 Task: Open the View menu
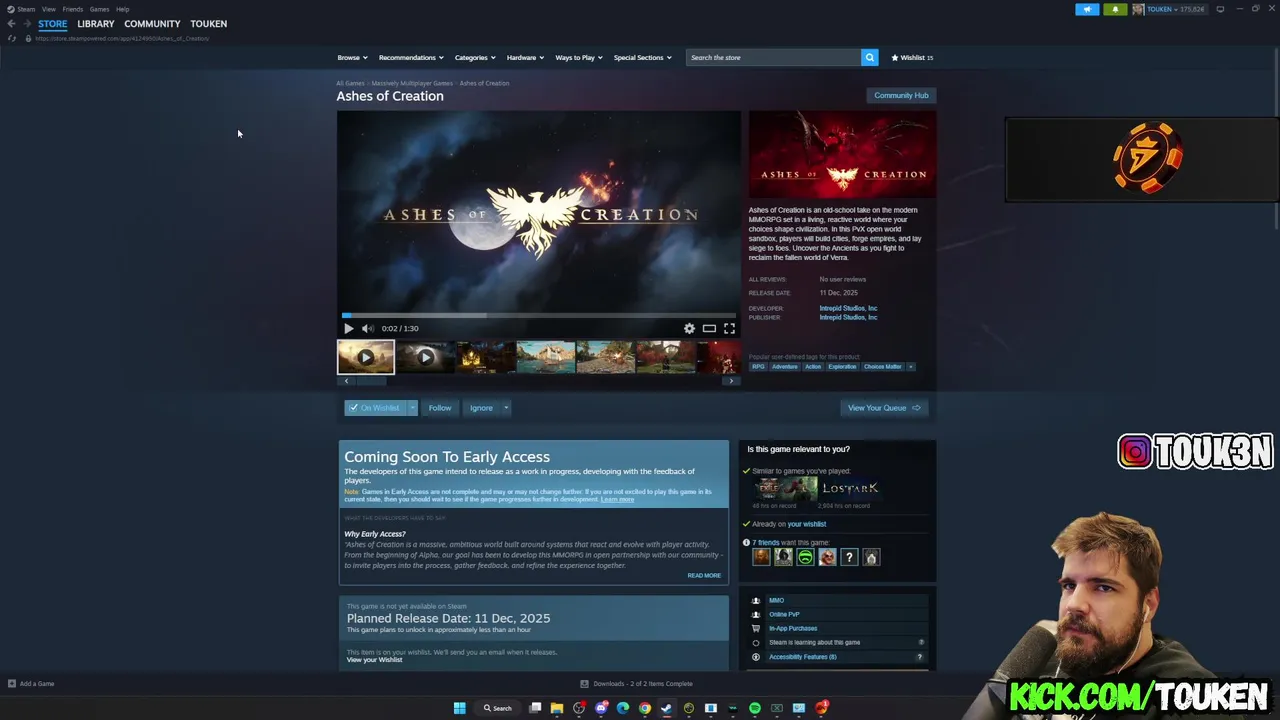48,9
